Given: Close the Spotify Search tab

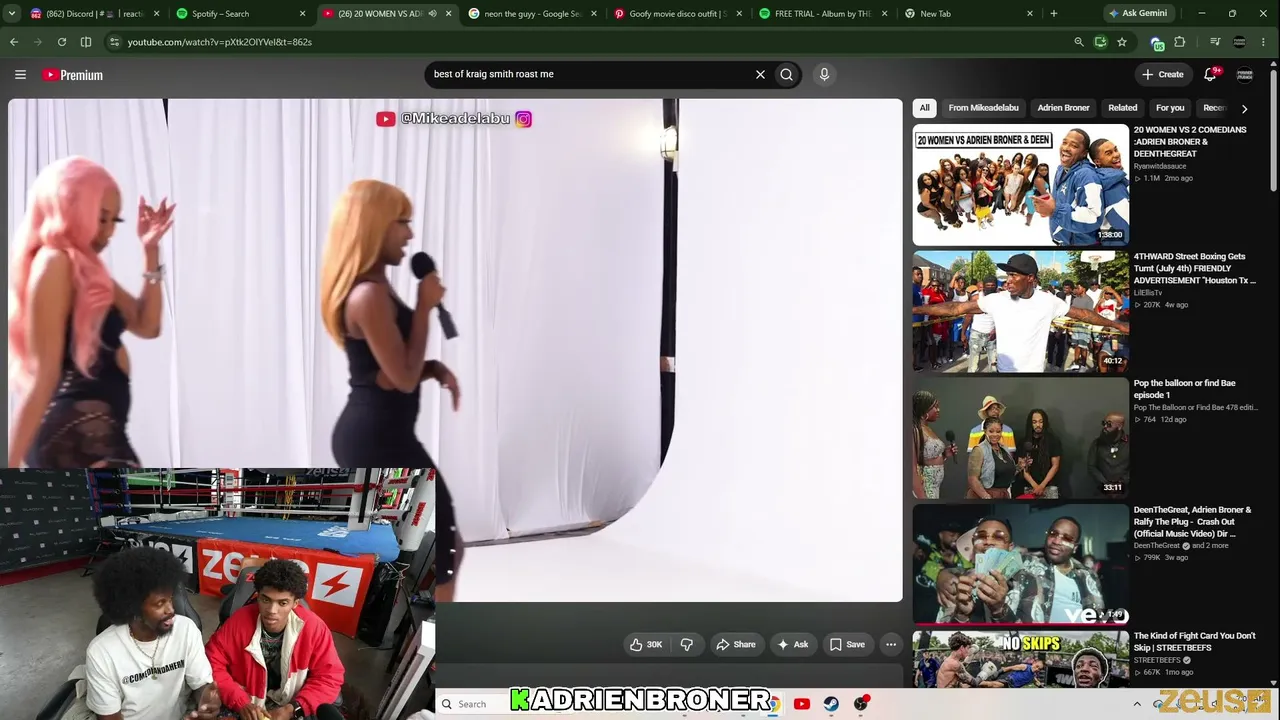Looking at the screenshot, I should pyautogui.click(x=303, y=14).
